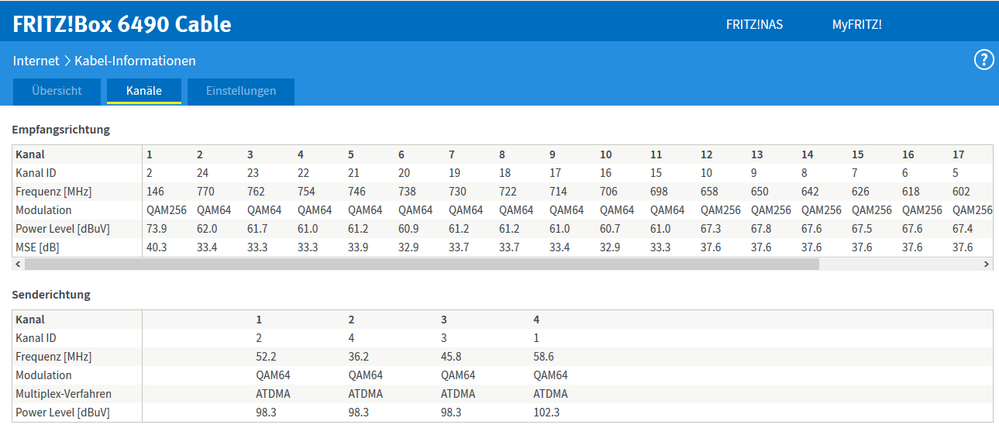Open MyFRITZ! link in header
The height and width of the screenshot is (429, 999).
coord(857,25)
